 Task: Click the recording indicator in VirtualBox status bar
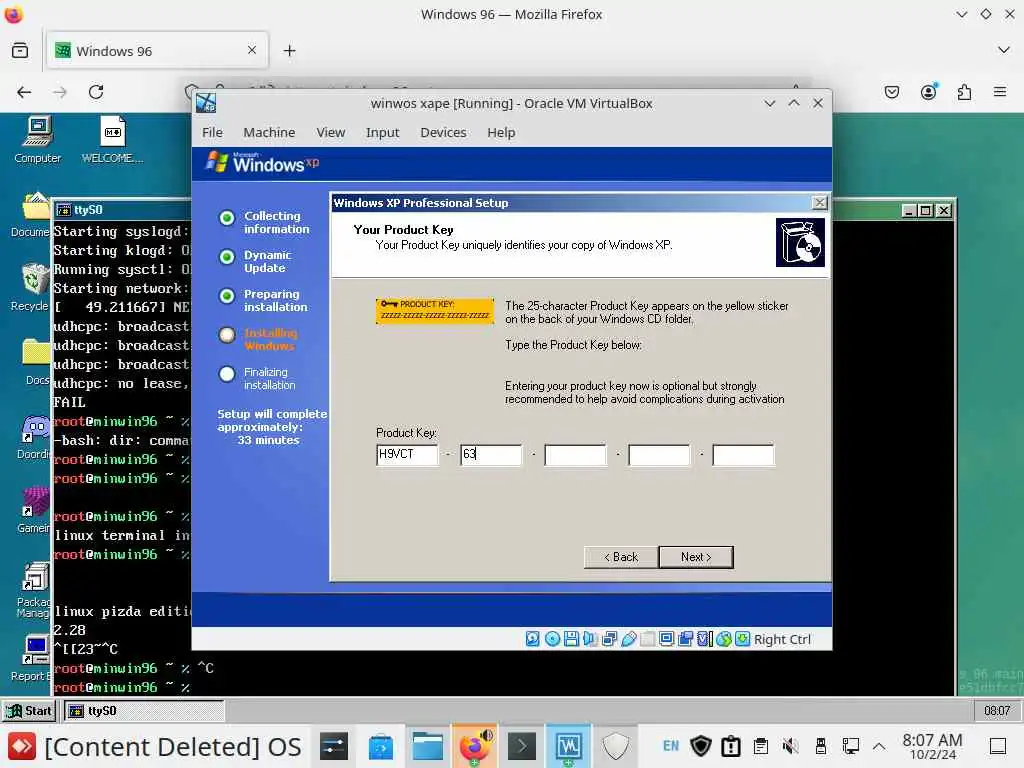coord(686,639)
